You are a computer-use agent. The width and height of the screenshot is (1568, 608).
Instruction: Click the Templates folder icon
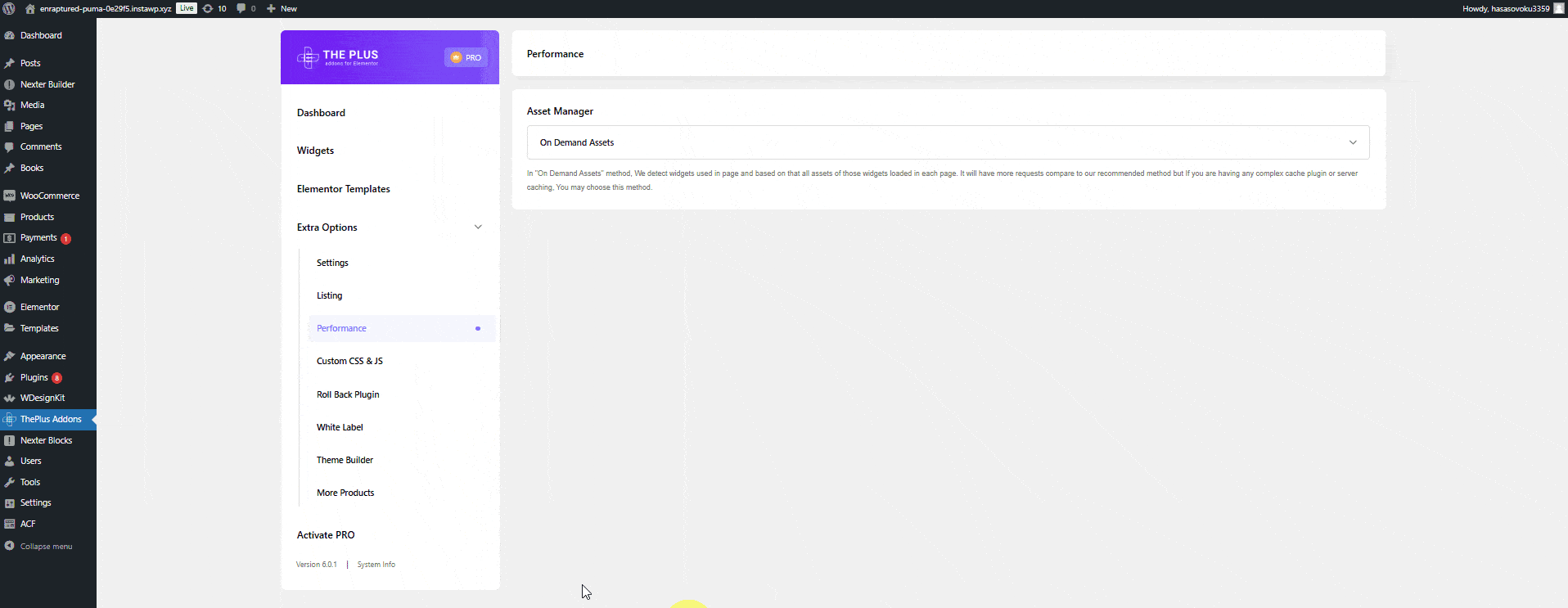tap(10, 329)
